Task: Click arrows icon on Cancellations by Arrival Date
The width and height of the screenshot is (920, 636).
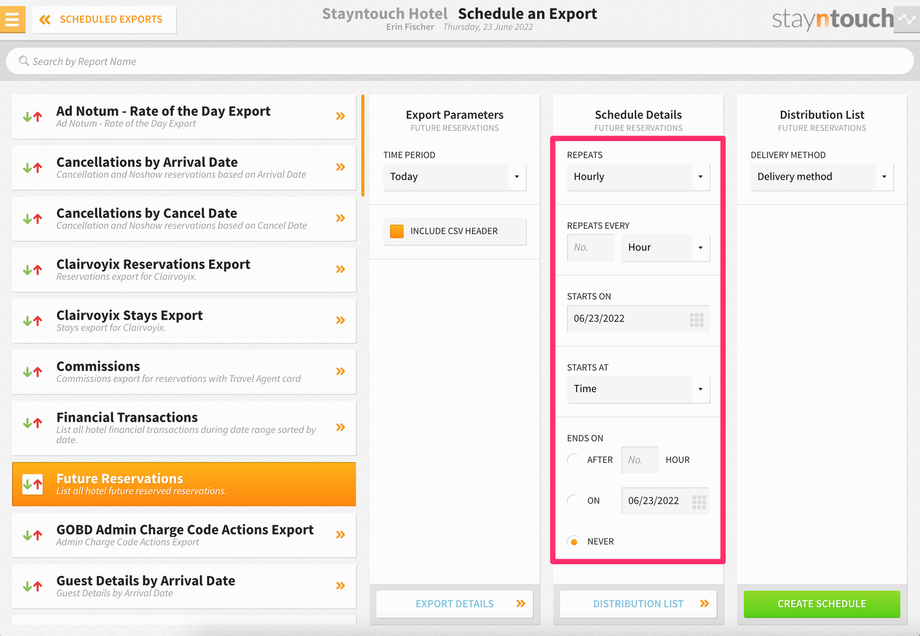Action: click(32, 168)
